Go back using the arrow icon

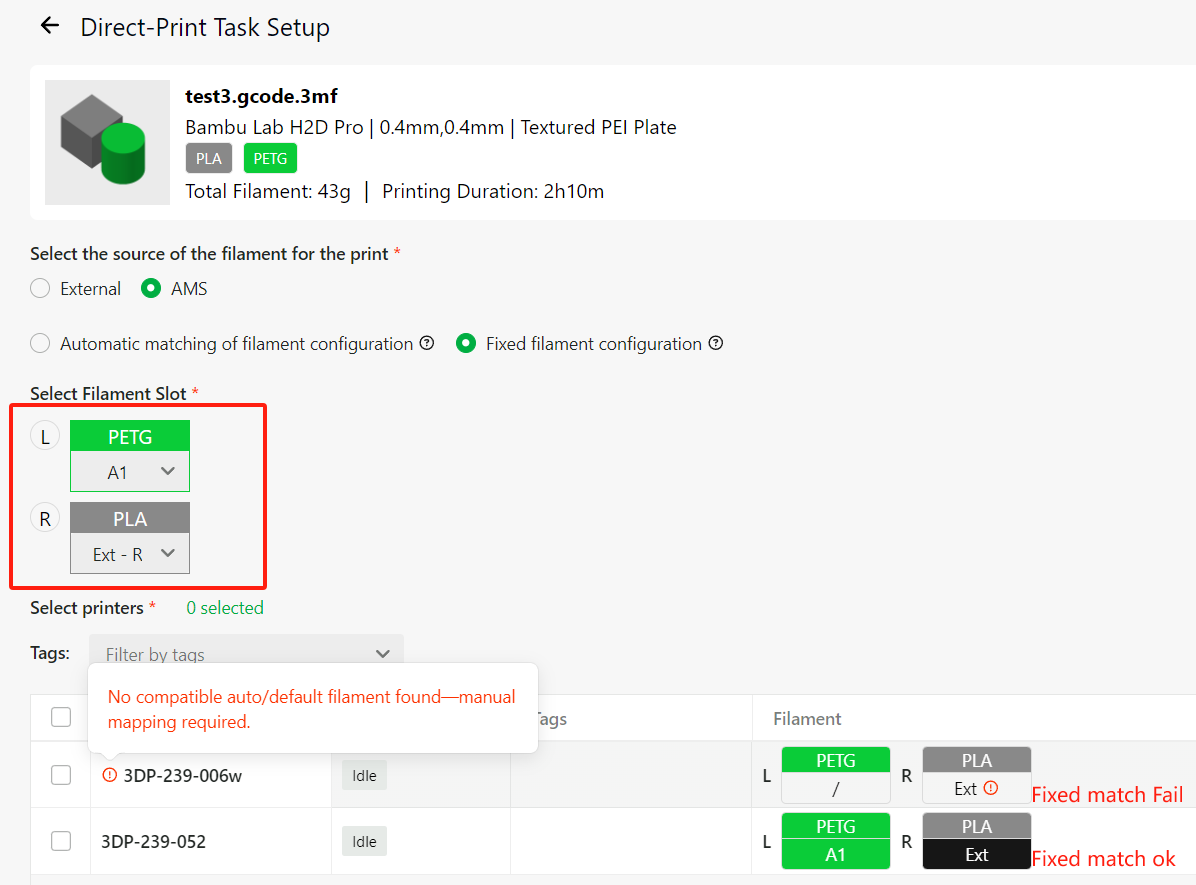point(50,26)
